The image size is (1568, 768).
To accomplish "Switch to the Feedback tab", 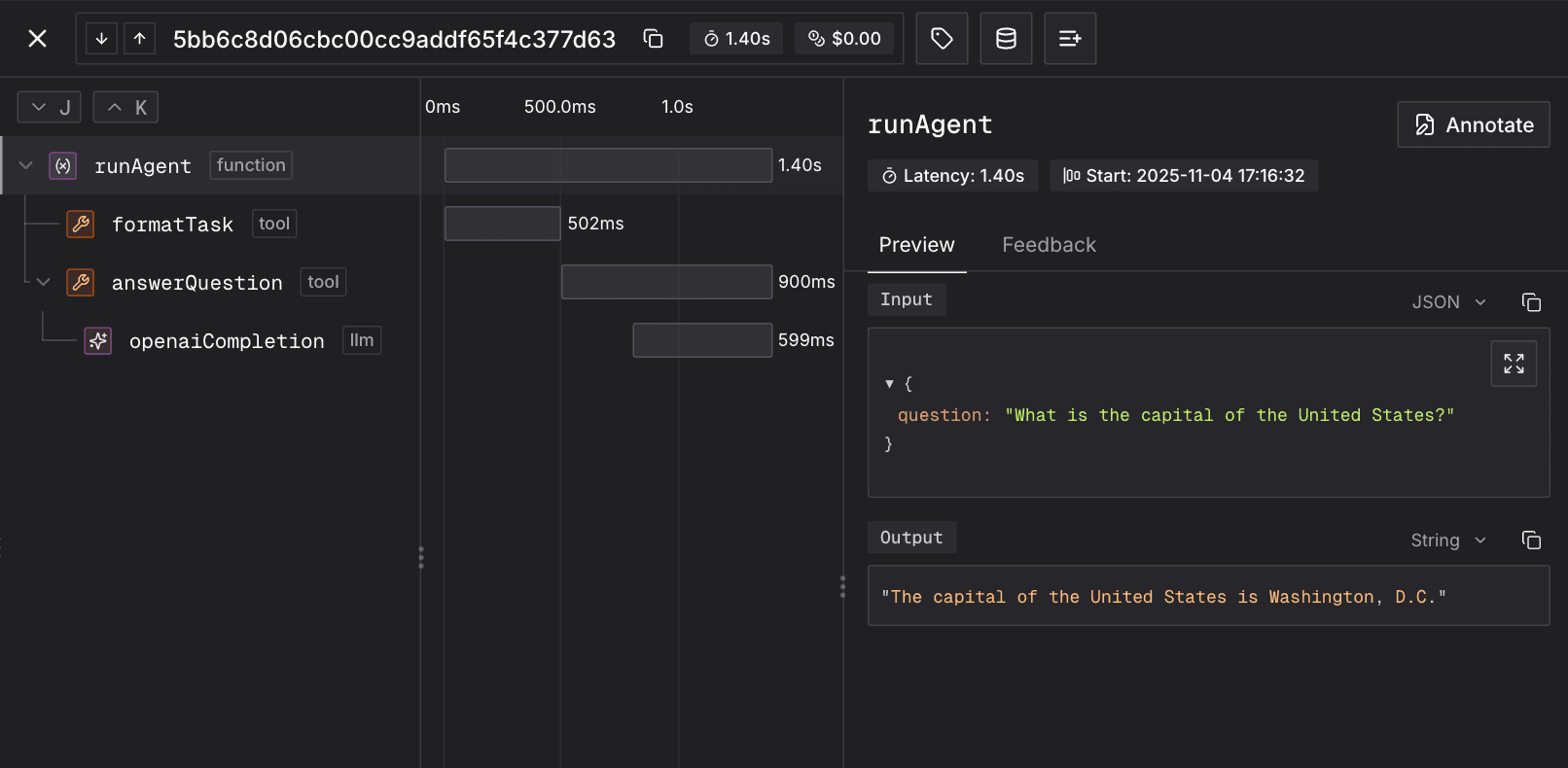I will pos(1049,245).
